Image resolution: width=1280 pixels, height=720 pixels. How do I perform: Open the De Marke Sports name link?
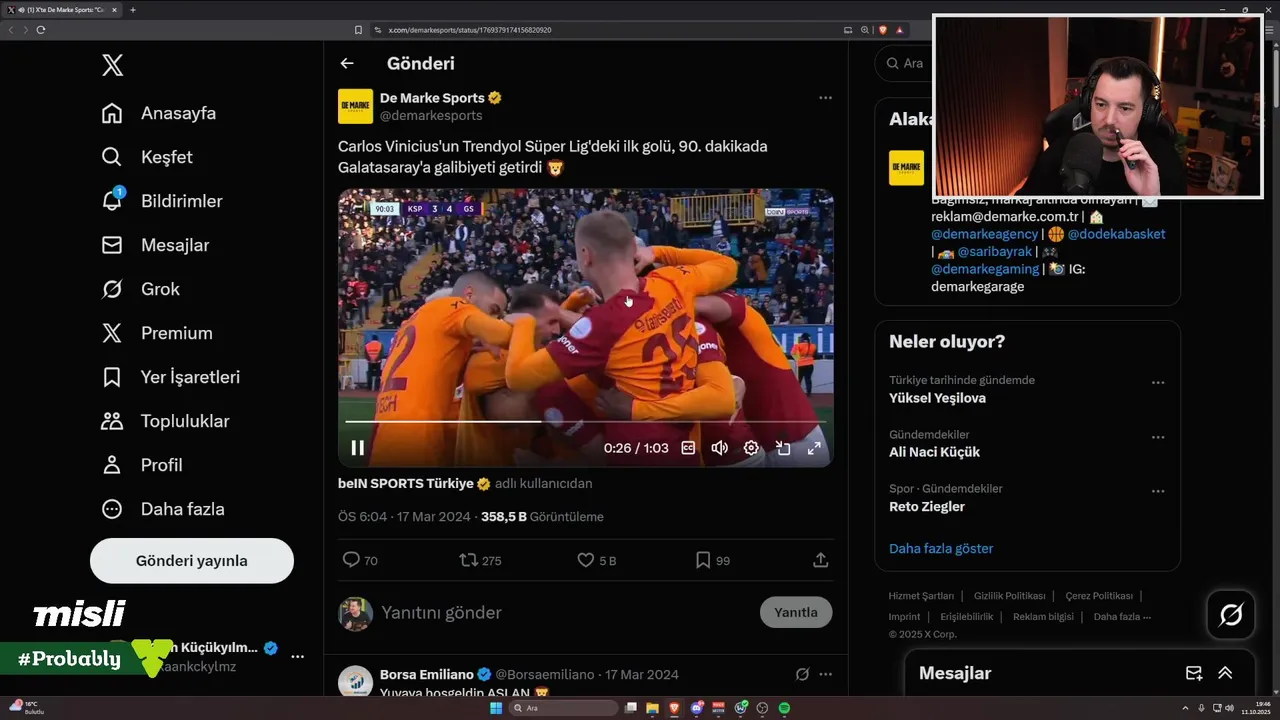point(432,98)
